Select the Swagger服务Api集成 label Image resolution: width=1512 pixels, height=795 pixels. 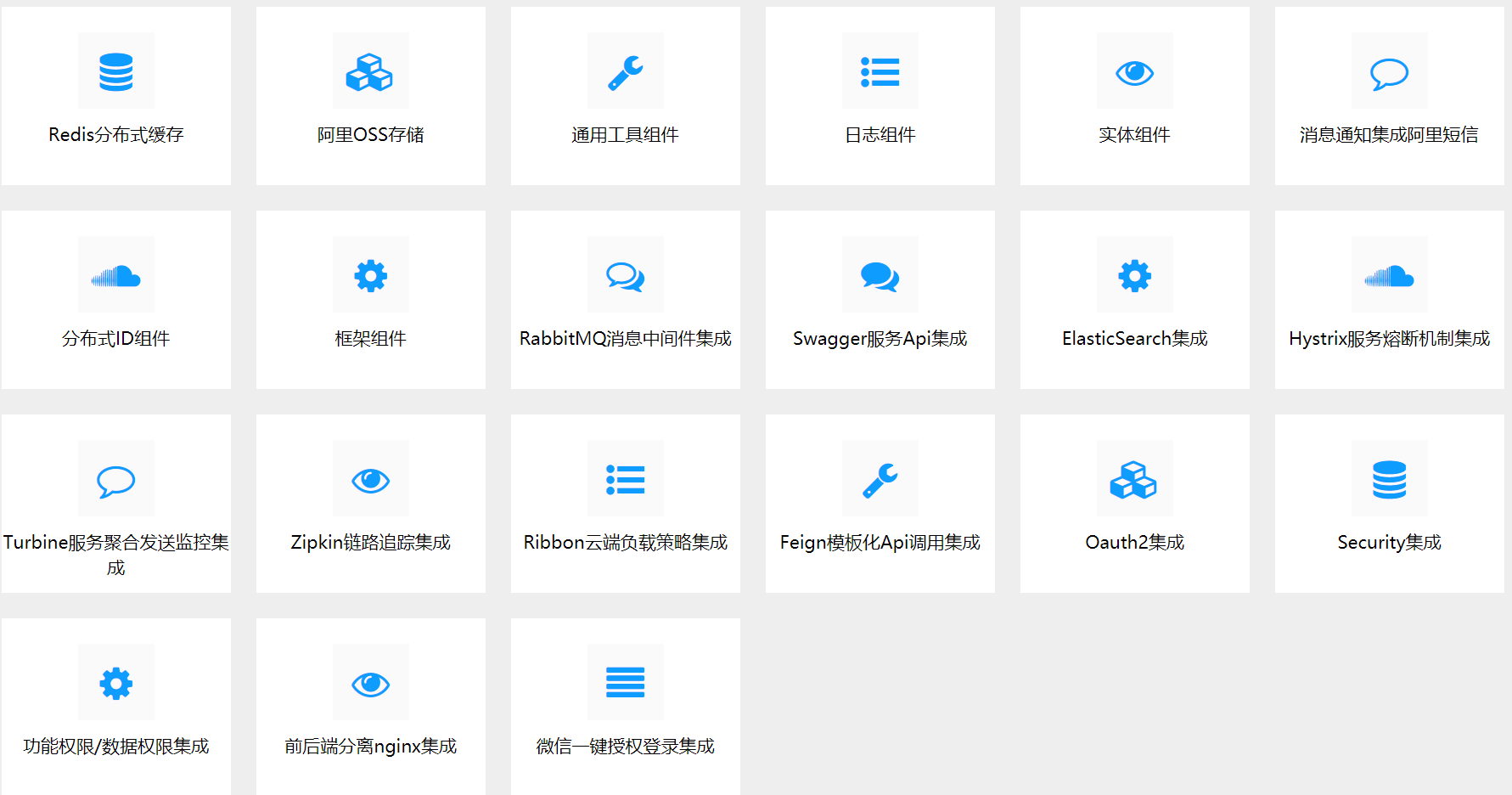[x=880, y=338]
